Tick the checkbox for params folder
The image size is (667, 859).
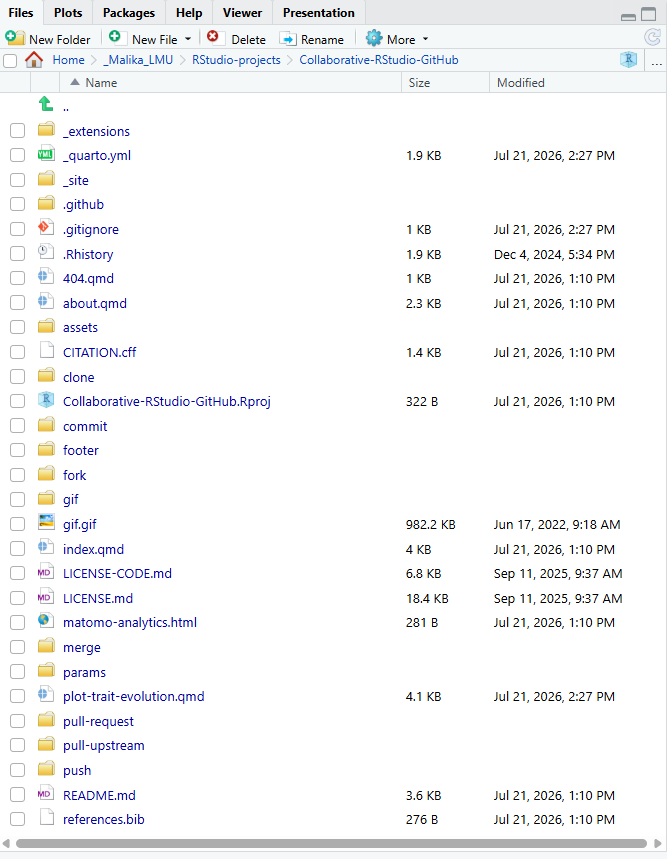(18, 671)
